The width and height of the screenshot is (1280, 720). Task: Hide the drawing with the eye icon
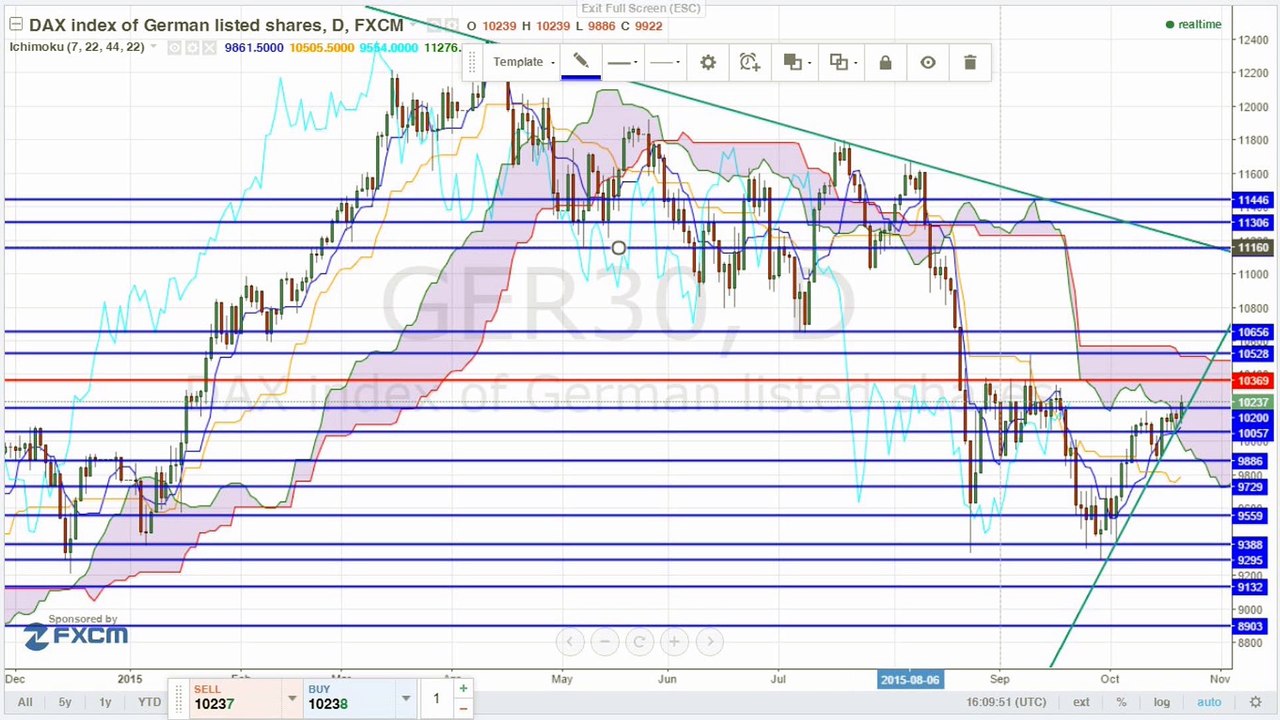[928, 62]
